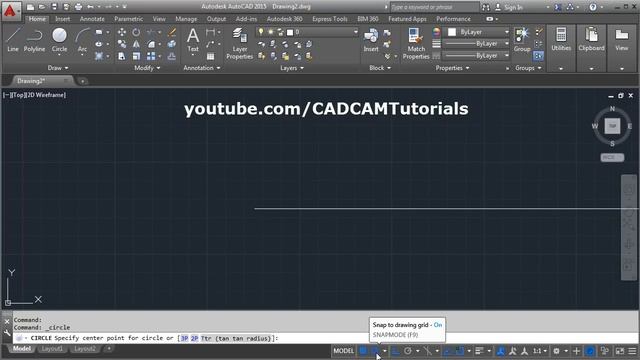Click the Group tool icon
Screen dimensions: 640x360
522,40
